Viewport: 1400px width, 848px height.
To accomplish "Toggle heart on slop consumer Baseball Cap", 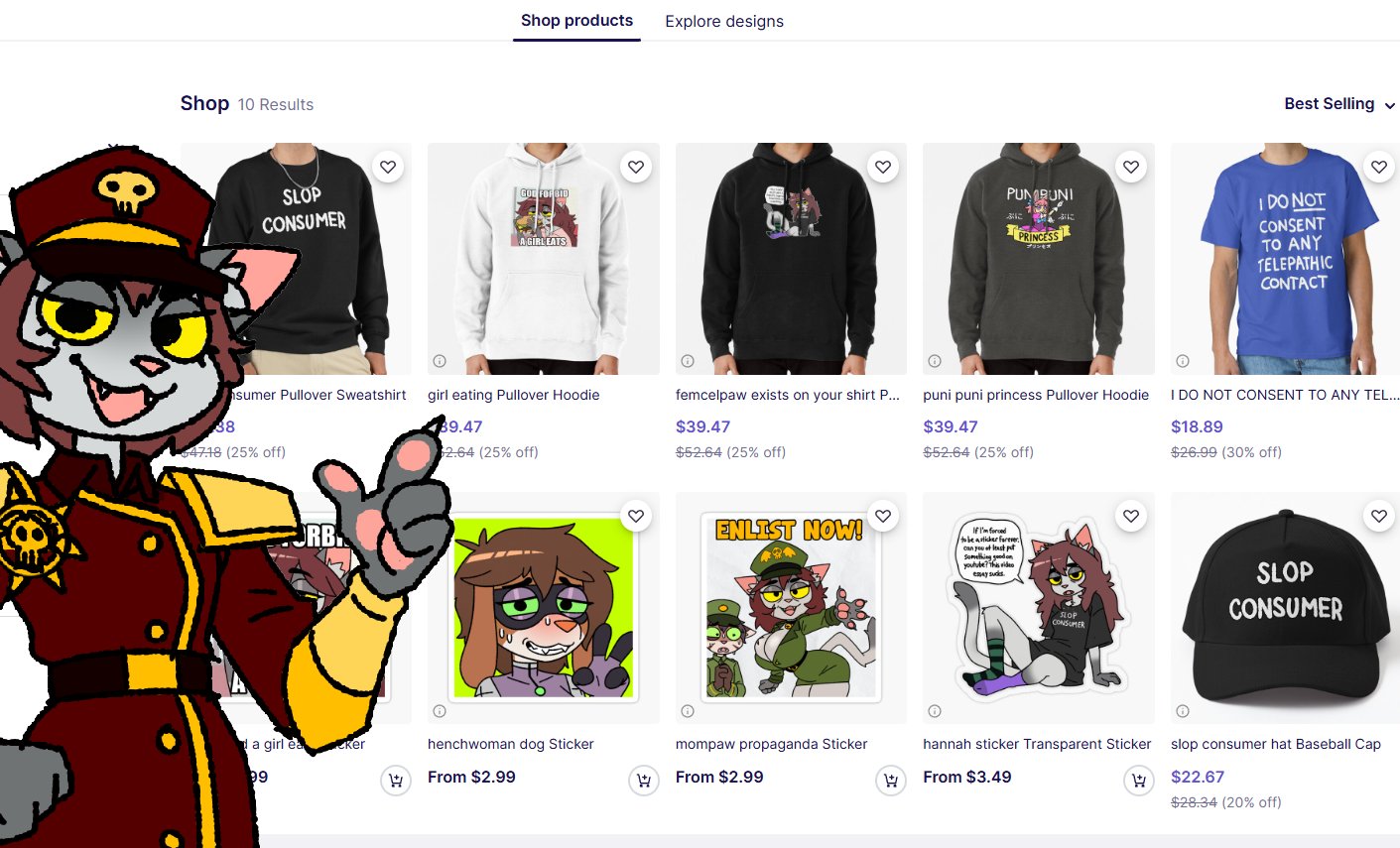I will pyautogui.click(x=1379, y=516).
